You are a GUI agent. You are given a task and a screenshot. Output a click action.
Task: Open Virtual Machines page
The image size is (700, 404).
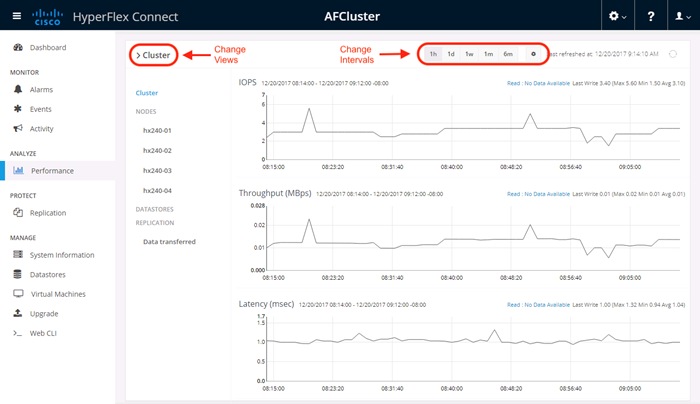(x=58, y=294)
